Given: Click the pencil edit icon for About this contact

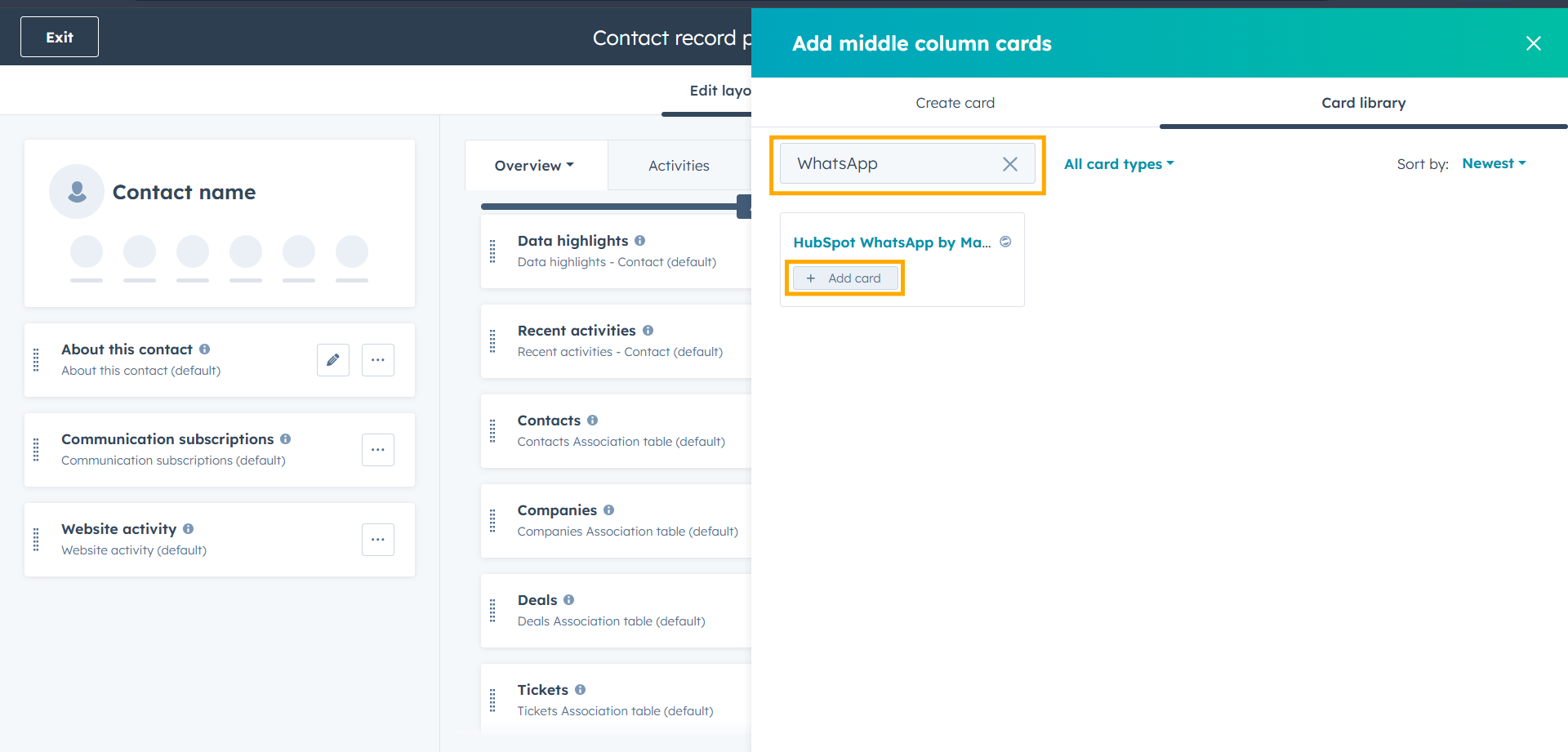Looking at the screenshot, I should 333,360.
